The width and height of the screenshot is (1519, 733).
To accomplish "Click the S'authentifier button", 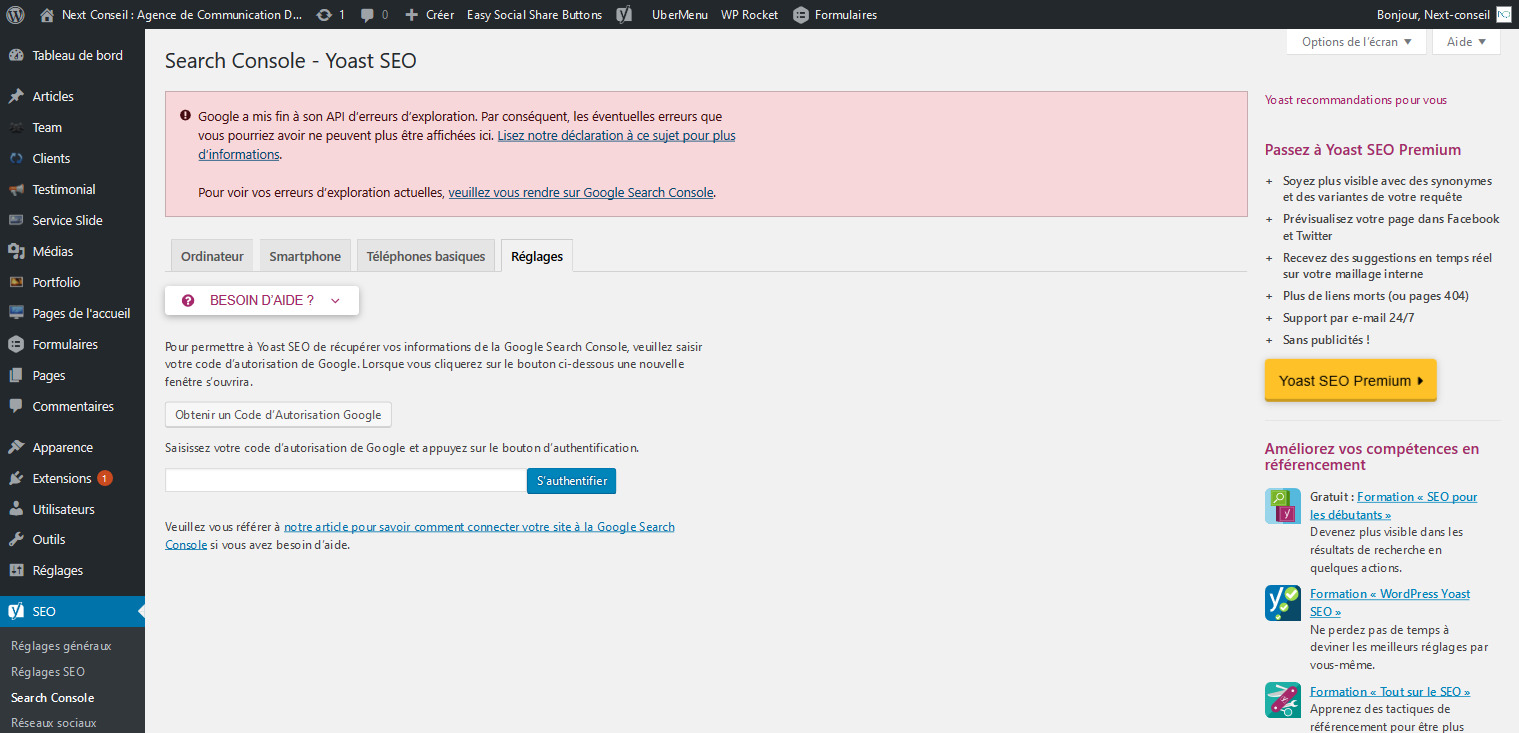I will pyautogui.click(x=572, y=480).
